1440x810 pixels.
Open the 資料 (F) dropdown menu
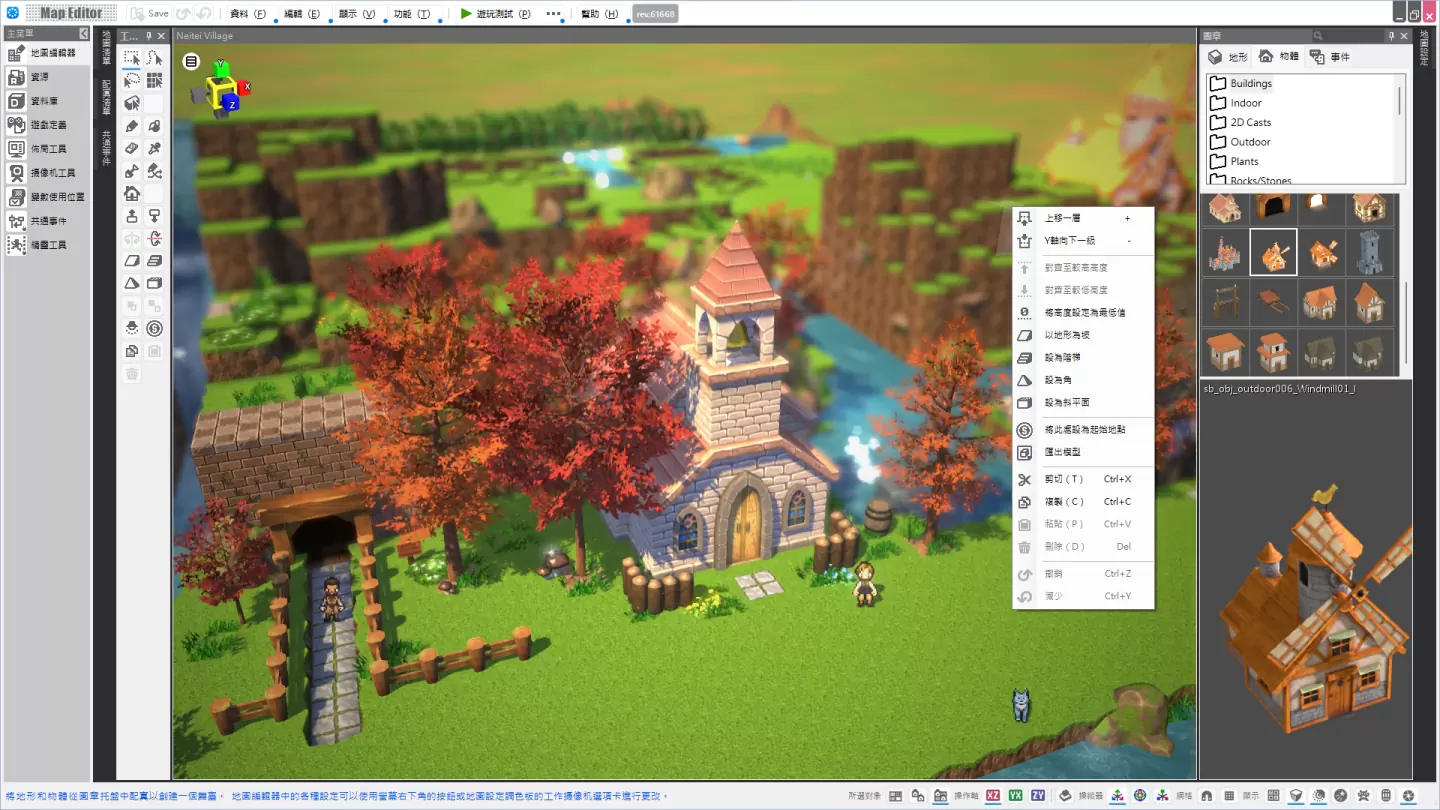coord(248,14)
